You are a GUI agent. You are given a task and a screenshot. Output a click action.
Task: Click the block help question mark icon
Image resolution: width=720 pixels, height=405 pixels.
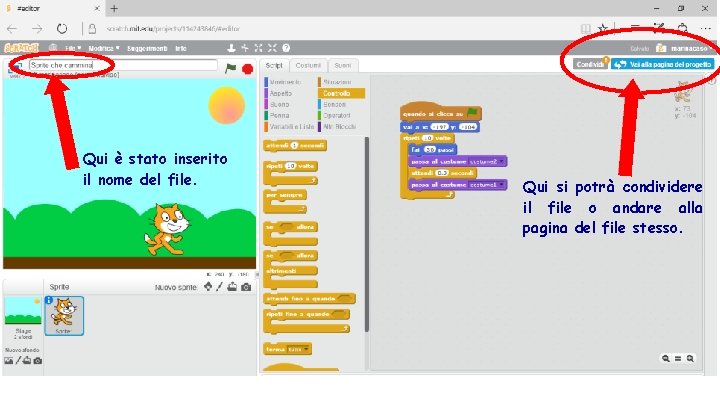(x=286, y=48)
